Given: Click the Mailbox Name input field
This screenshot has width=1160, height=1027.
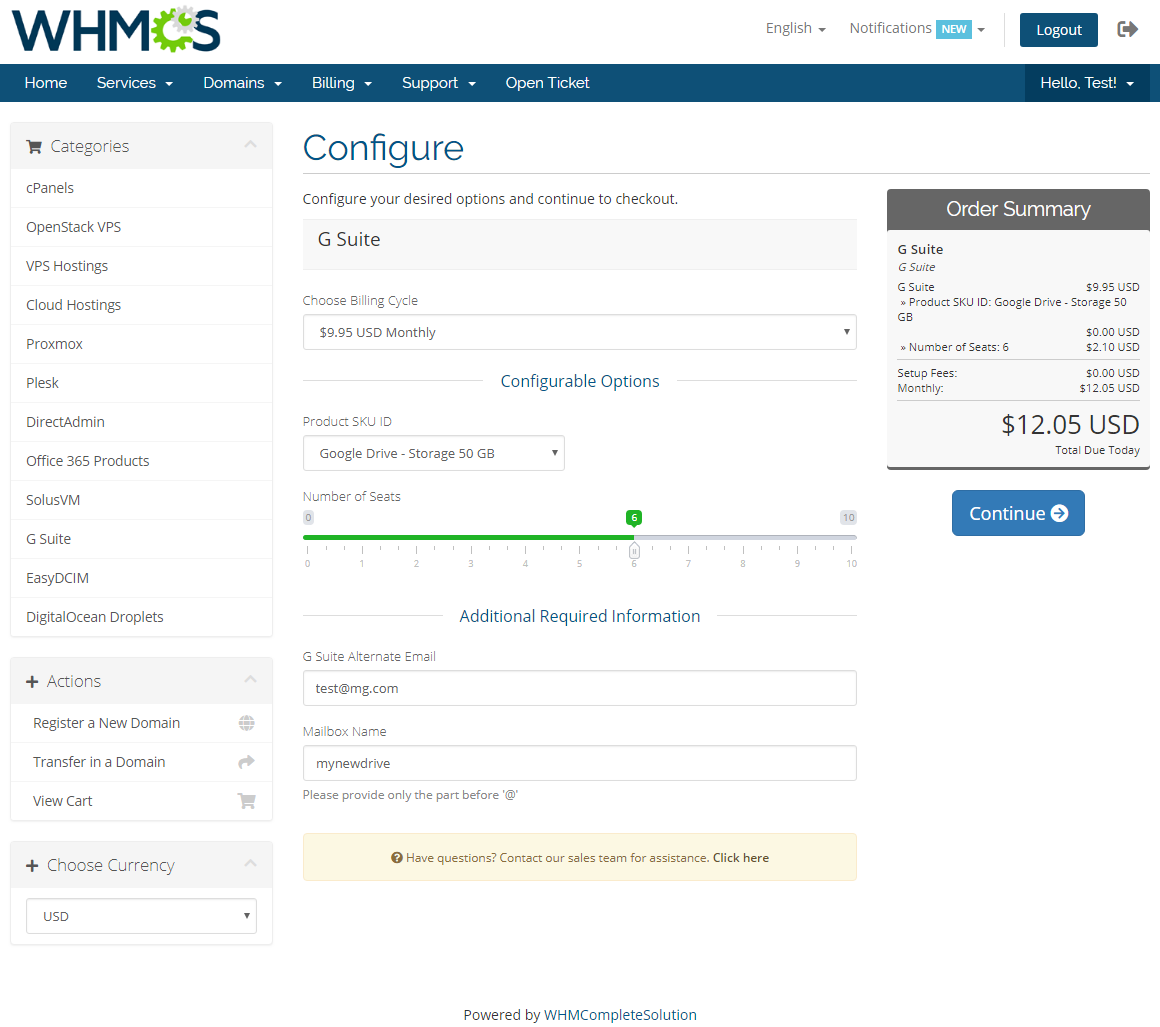Looking at the screenshot, I should pos(579,763).
